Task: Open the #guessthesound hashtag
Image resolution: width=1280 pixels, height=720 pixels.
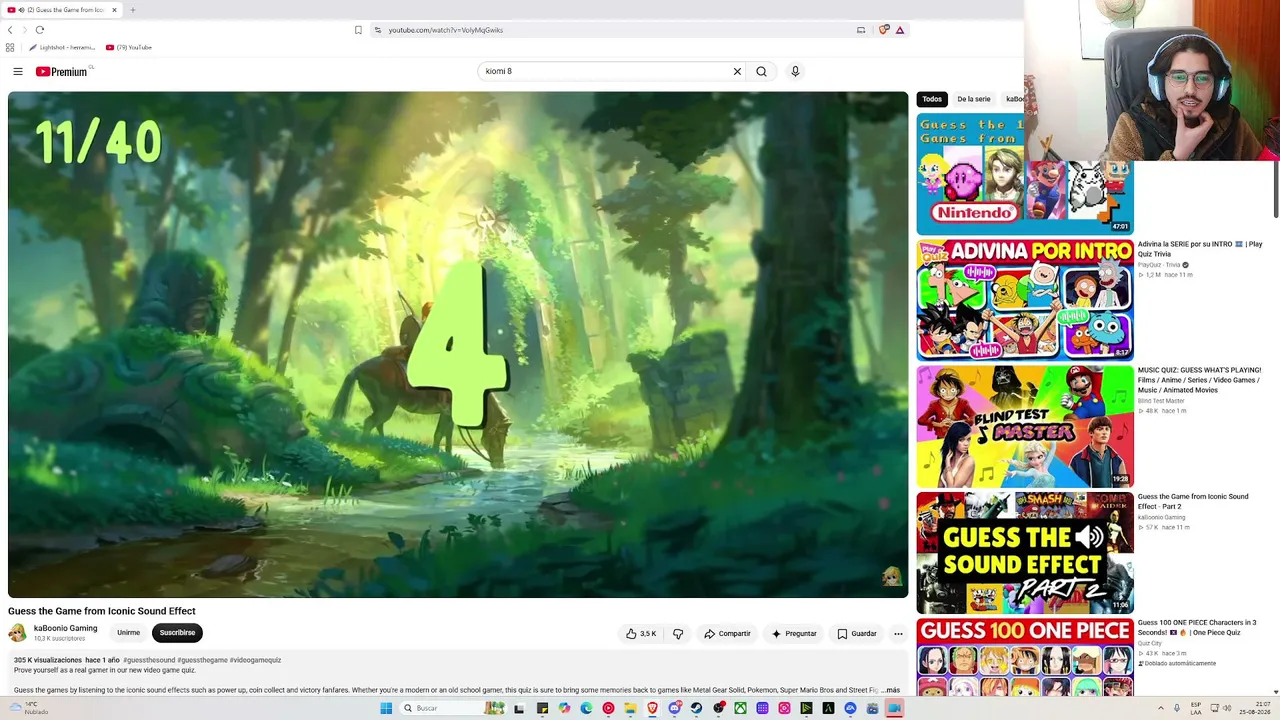Action: [149, 660]
